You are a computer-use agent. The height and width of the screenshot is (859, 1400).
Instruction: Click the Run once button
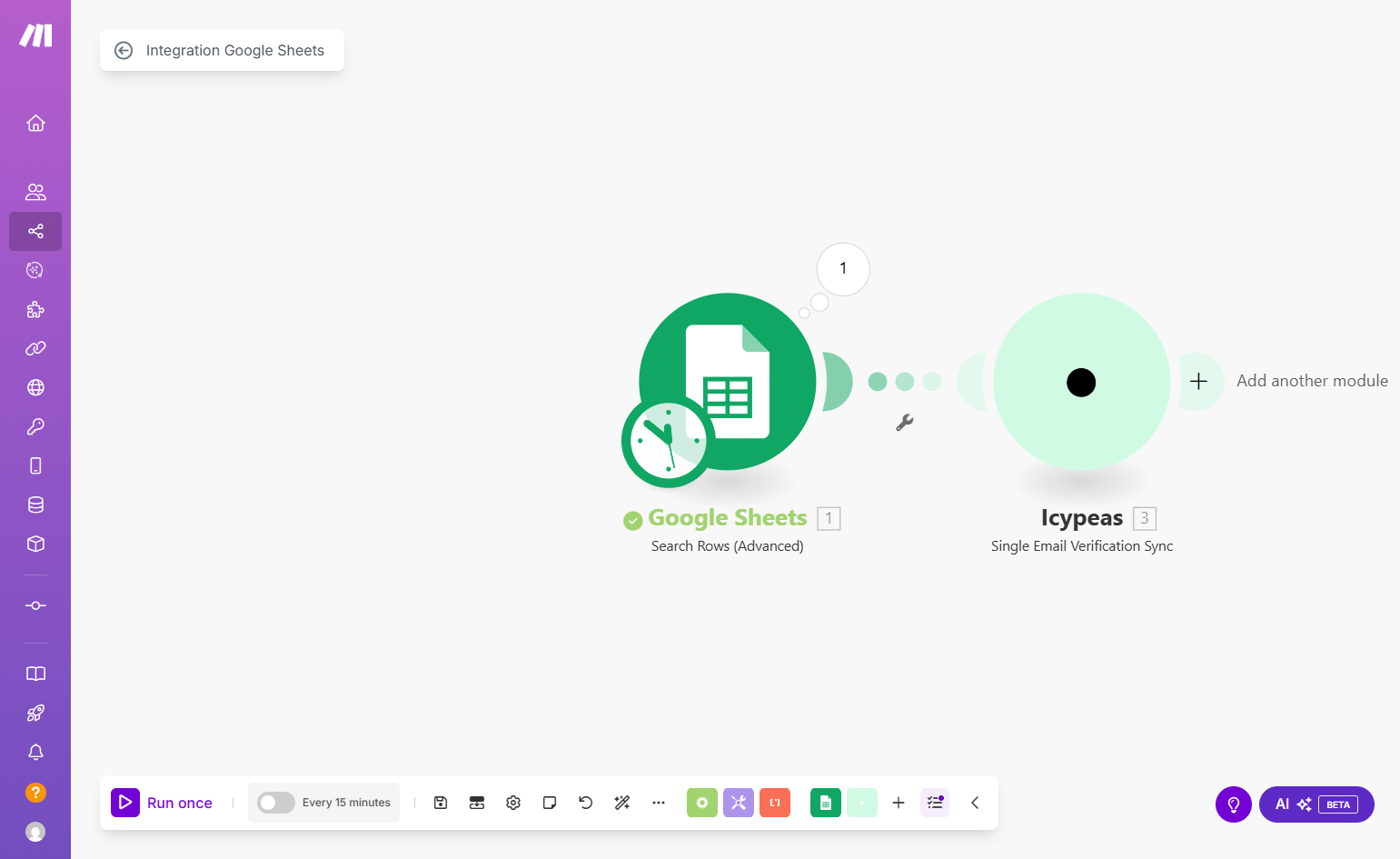coord(163,803)
